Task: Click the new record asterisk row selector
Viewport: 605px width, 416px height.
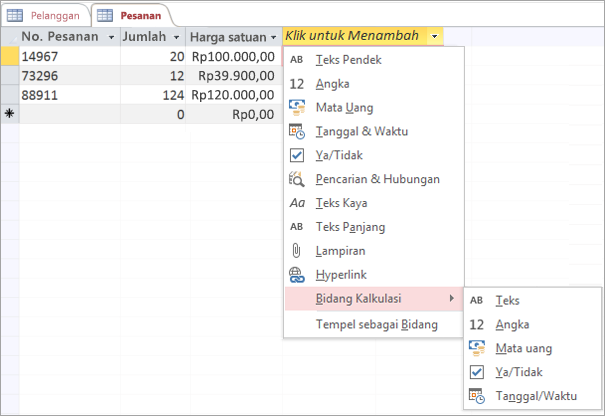Action: [10, 114]
